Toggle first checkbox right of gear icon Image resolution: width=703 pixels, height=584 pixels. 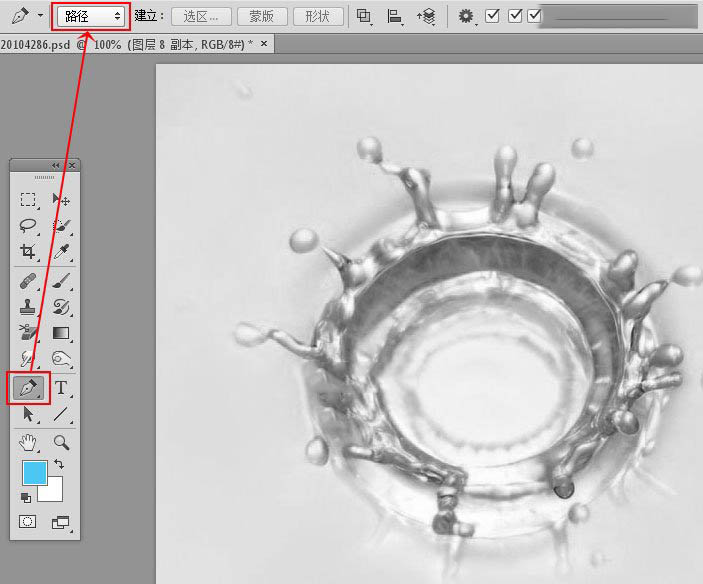493,16
